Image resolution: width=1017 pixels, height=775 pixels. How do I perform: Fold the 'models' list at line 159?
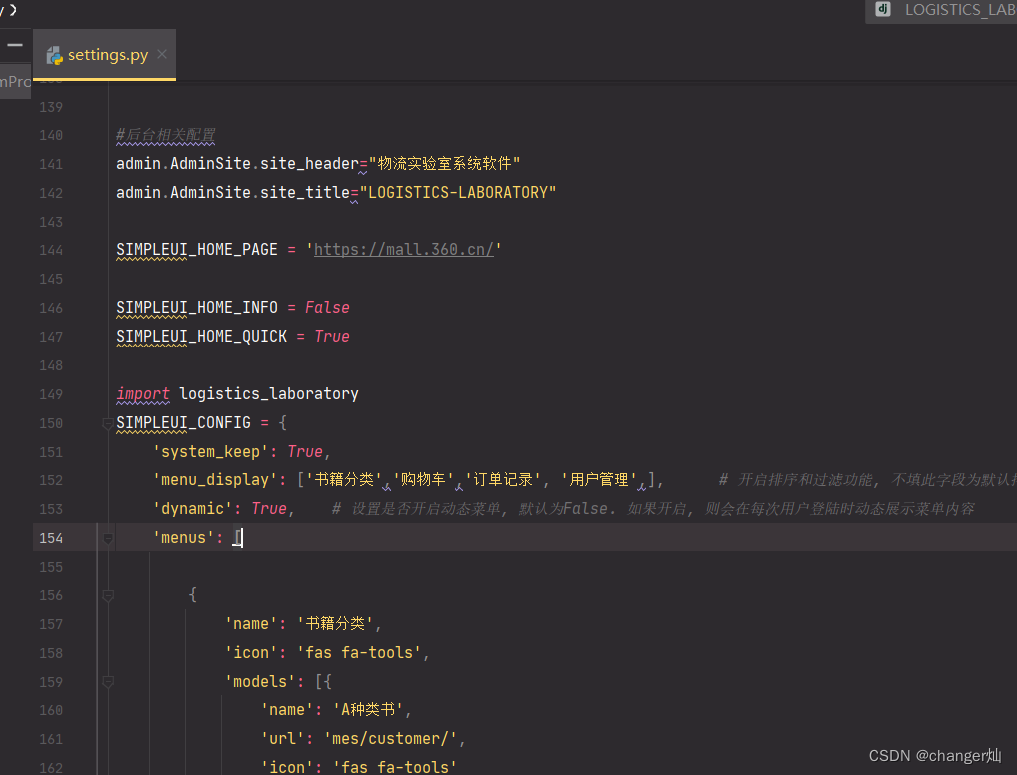click(x=107, y=682)
